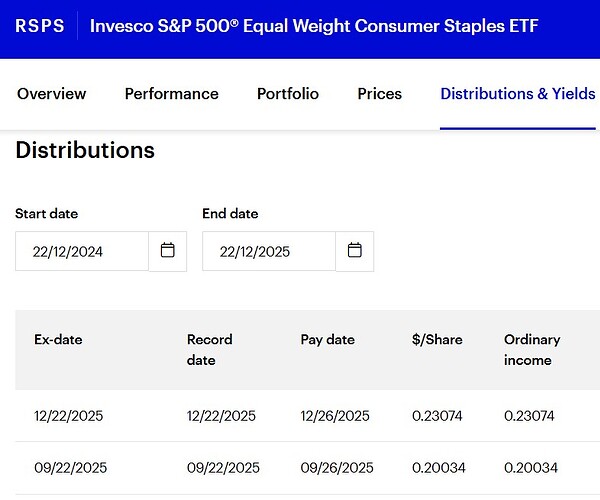This screenshot has height=500, width=600.
Task: Open the Portfolio tab
Action: tap(288, 94)
